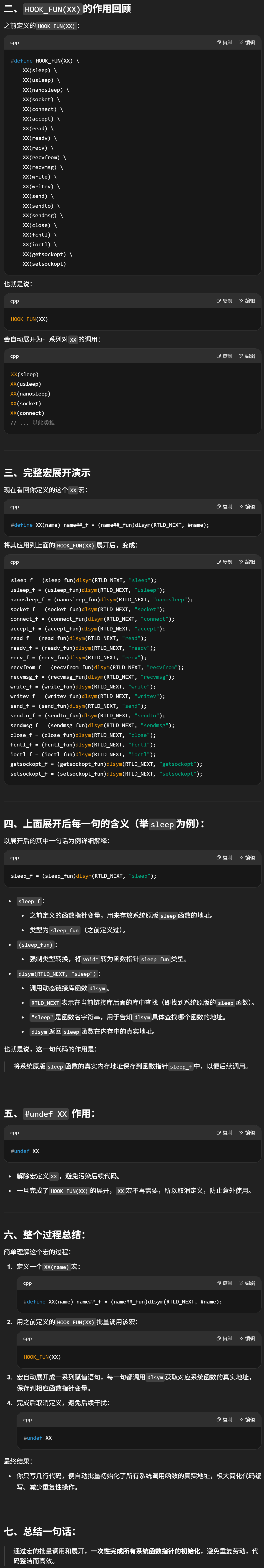The image size is (264, 1568).
Task: Copy the step 1 #define XX(name) block
Action: tap(224, 1283)
